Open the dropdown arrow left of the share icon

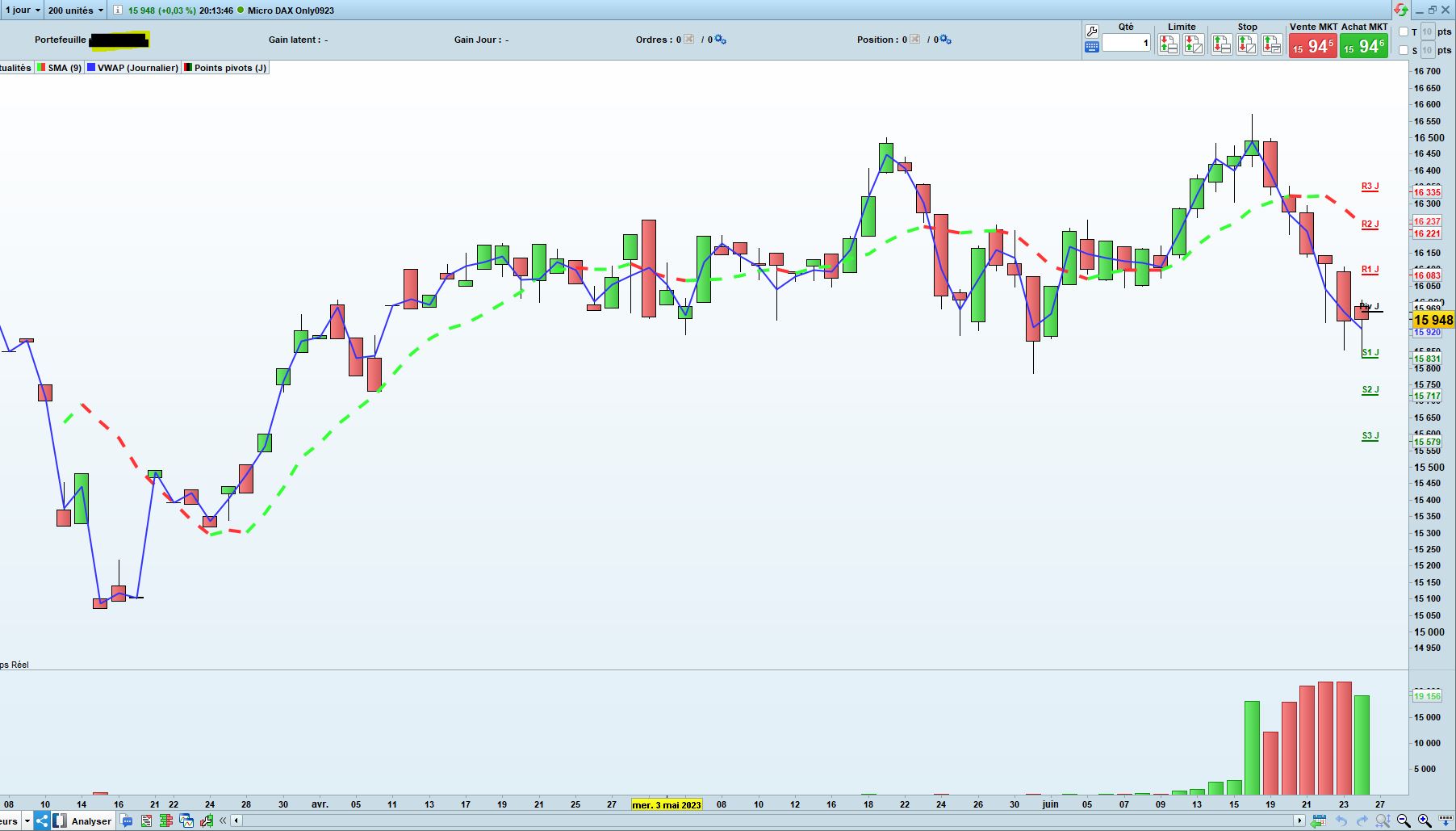pos(27,821)
